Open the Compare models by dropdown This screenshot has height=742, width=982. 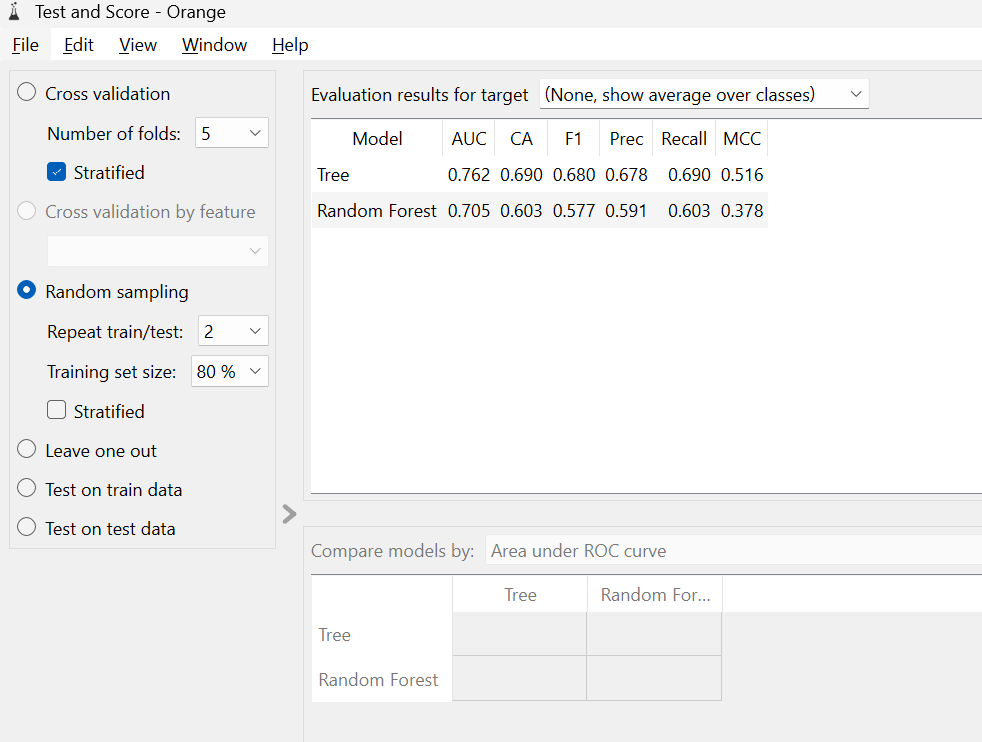[733, 551]
